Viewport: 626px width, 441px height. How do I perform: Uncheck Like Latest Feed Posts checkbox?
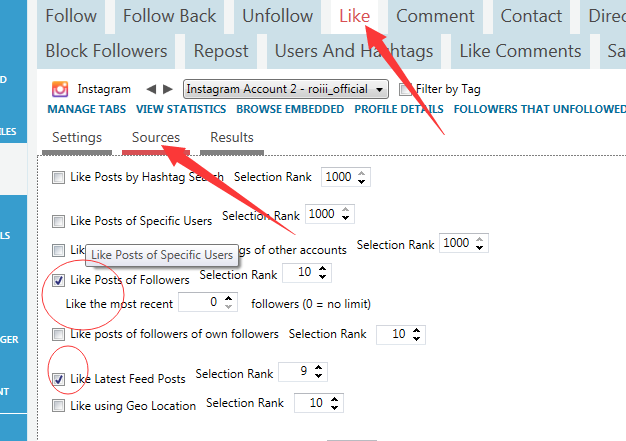click(x=58, y=379)
